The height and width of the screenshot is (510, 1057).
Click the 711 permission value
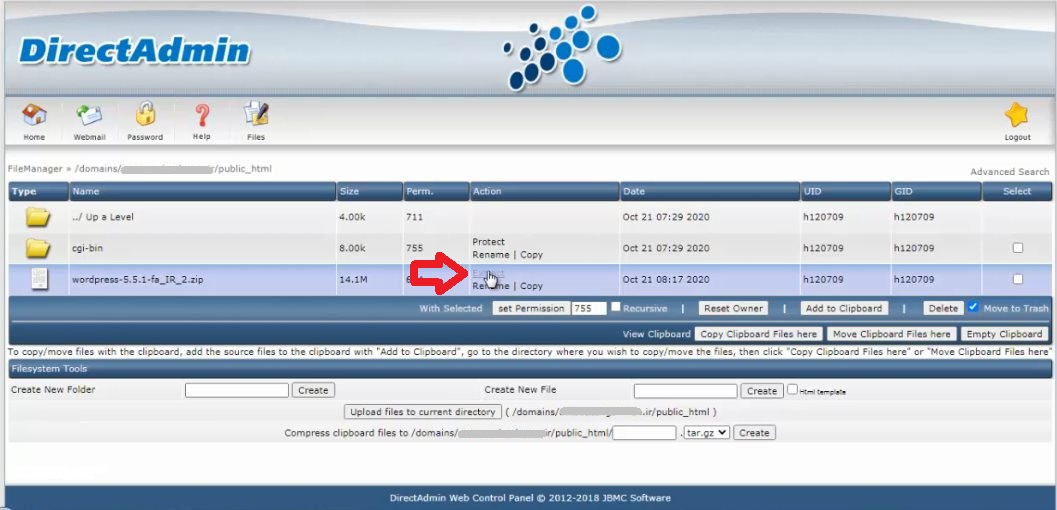pos(415,217)
